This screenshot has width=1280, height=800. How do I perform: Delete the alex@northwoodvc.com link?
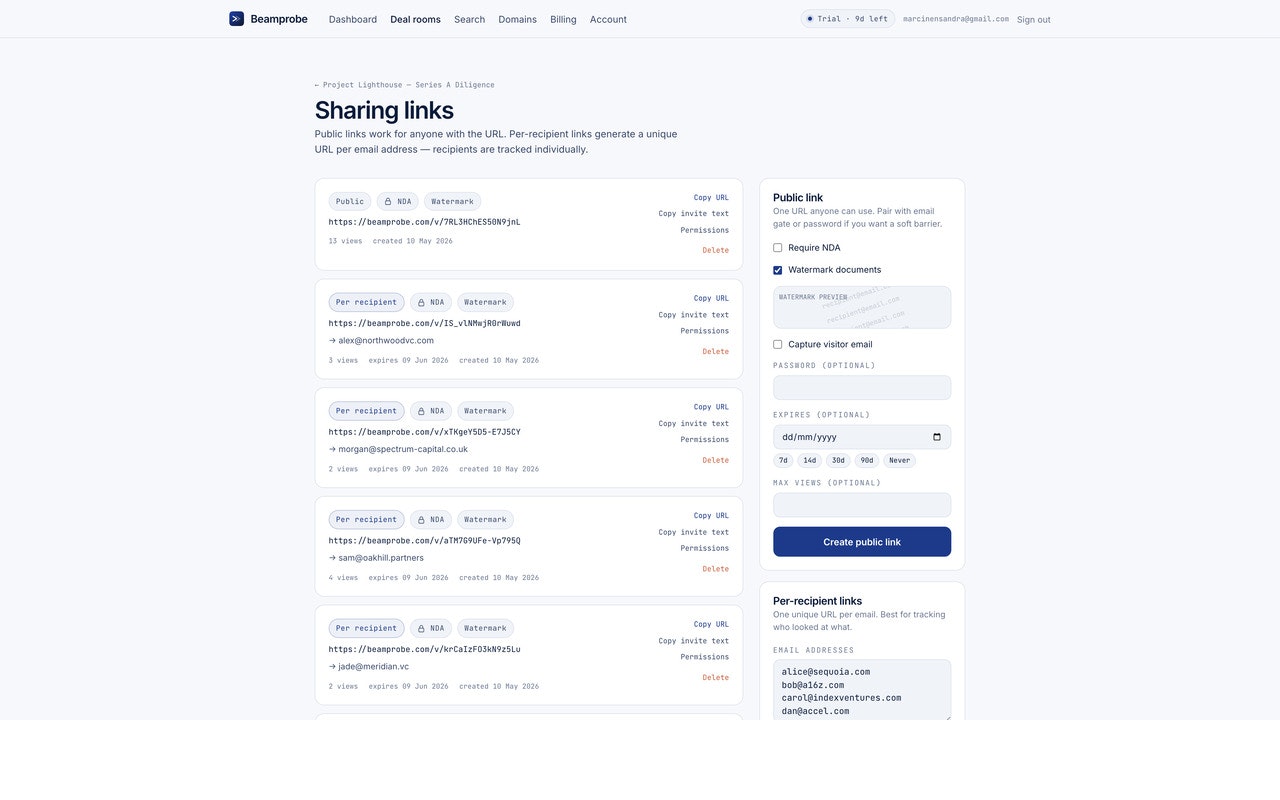click(715, 352)
